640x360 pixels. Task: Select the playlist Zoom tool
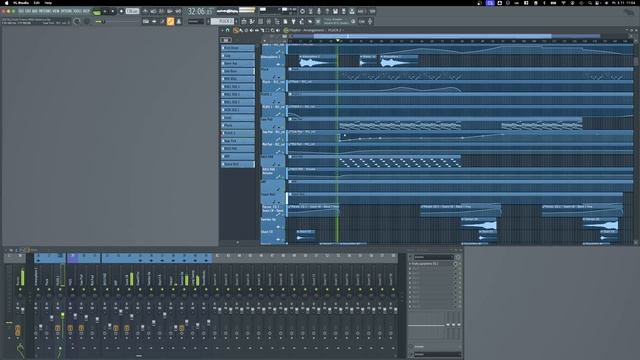(272, 30)
